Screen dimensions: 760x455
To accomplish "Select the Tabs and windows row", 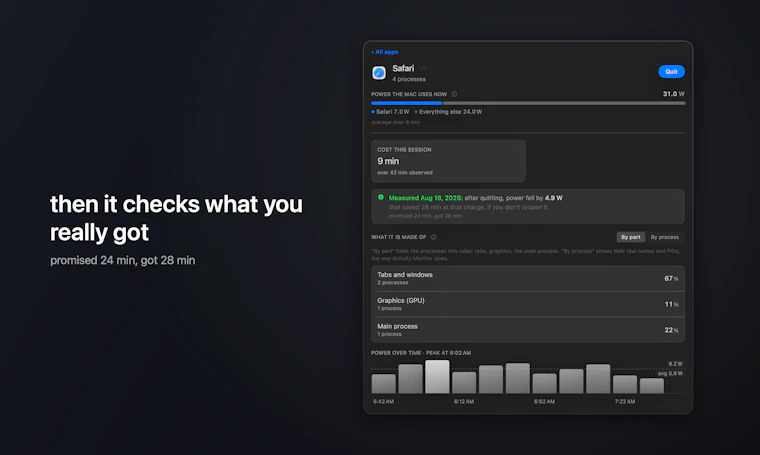I will 528,278.
